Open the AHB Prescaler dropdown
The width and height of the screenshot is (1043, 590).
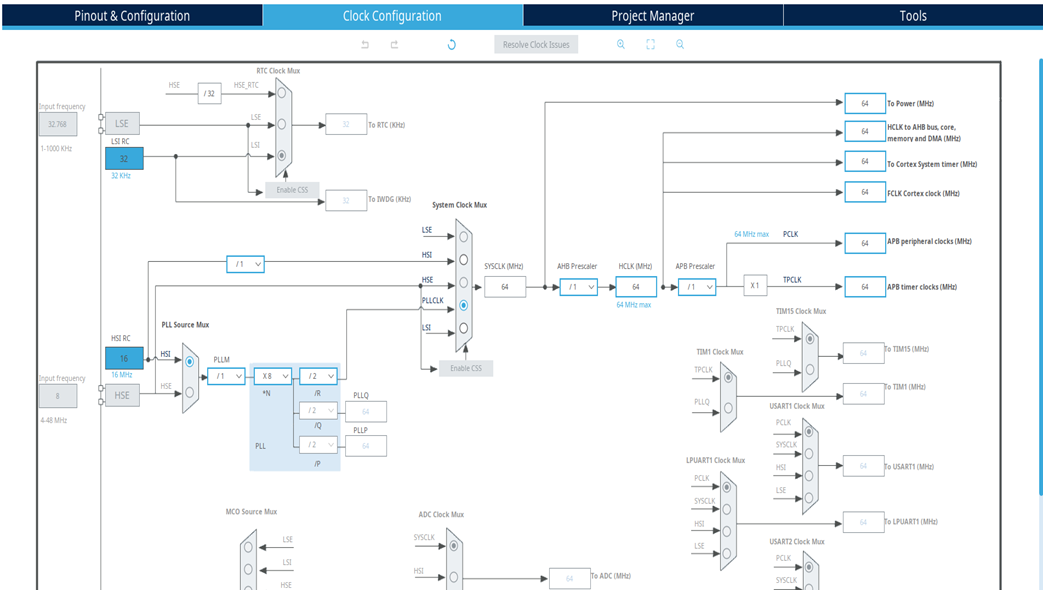pyautogui.click(x=577, y=286)
